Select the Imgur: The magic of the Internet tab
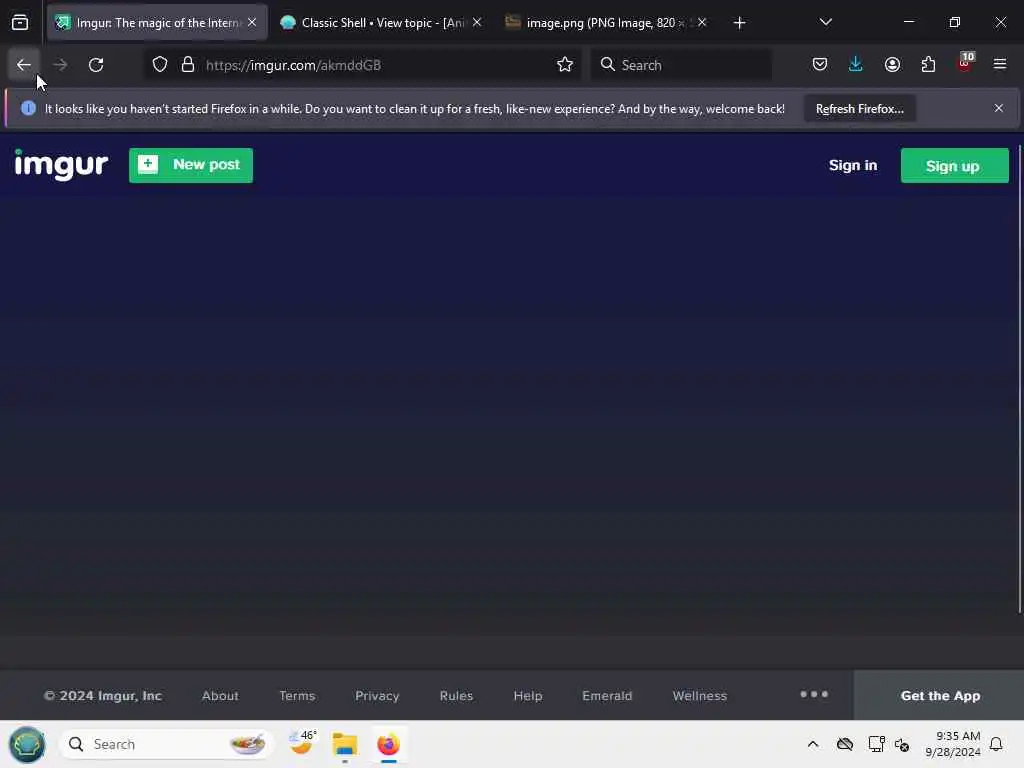Image resolution: width=1024 pixels, height=768 pixels. [157, 23]
